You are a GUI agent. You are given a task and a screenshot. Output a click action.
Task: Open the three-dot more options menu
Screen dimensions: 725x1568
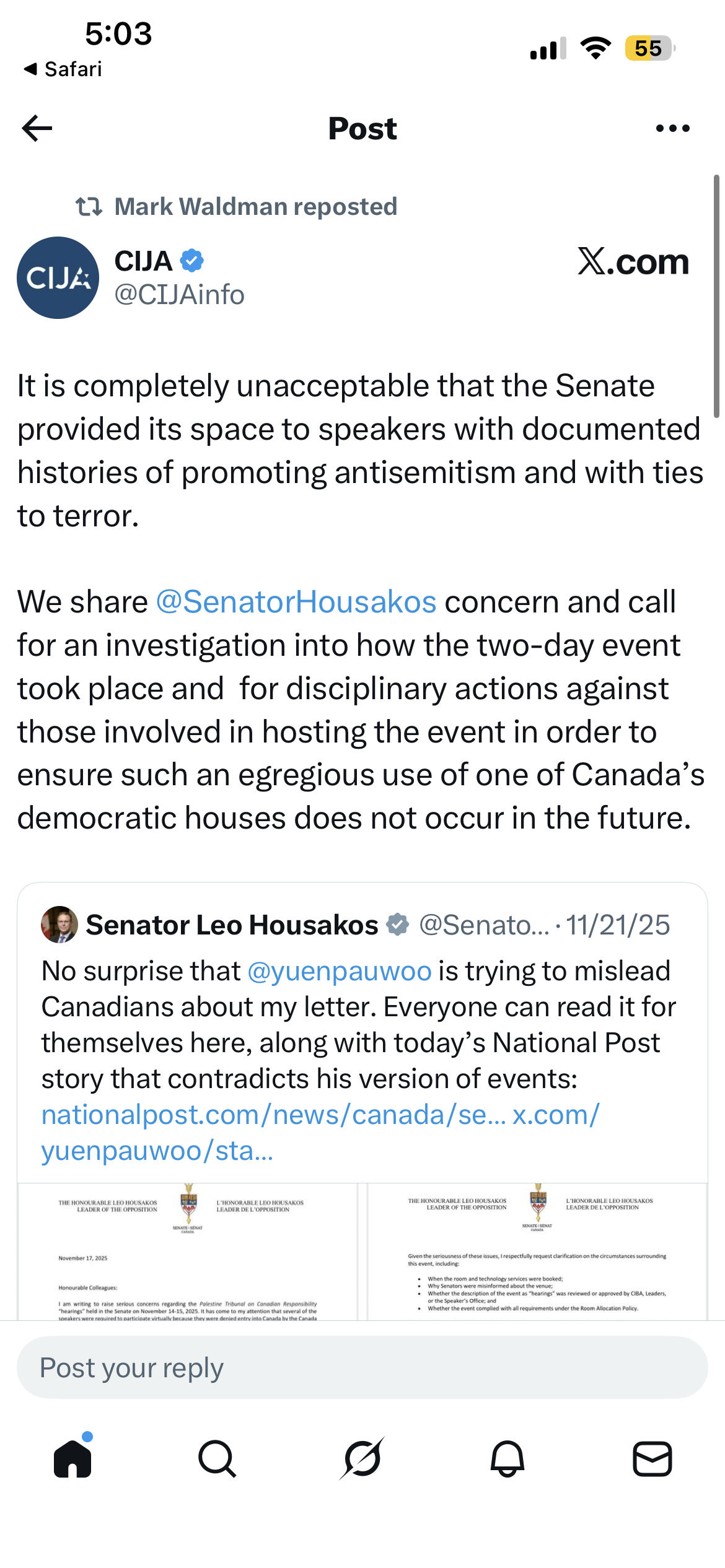[x=672, y=128]
